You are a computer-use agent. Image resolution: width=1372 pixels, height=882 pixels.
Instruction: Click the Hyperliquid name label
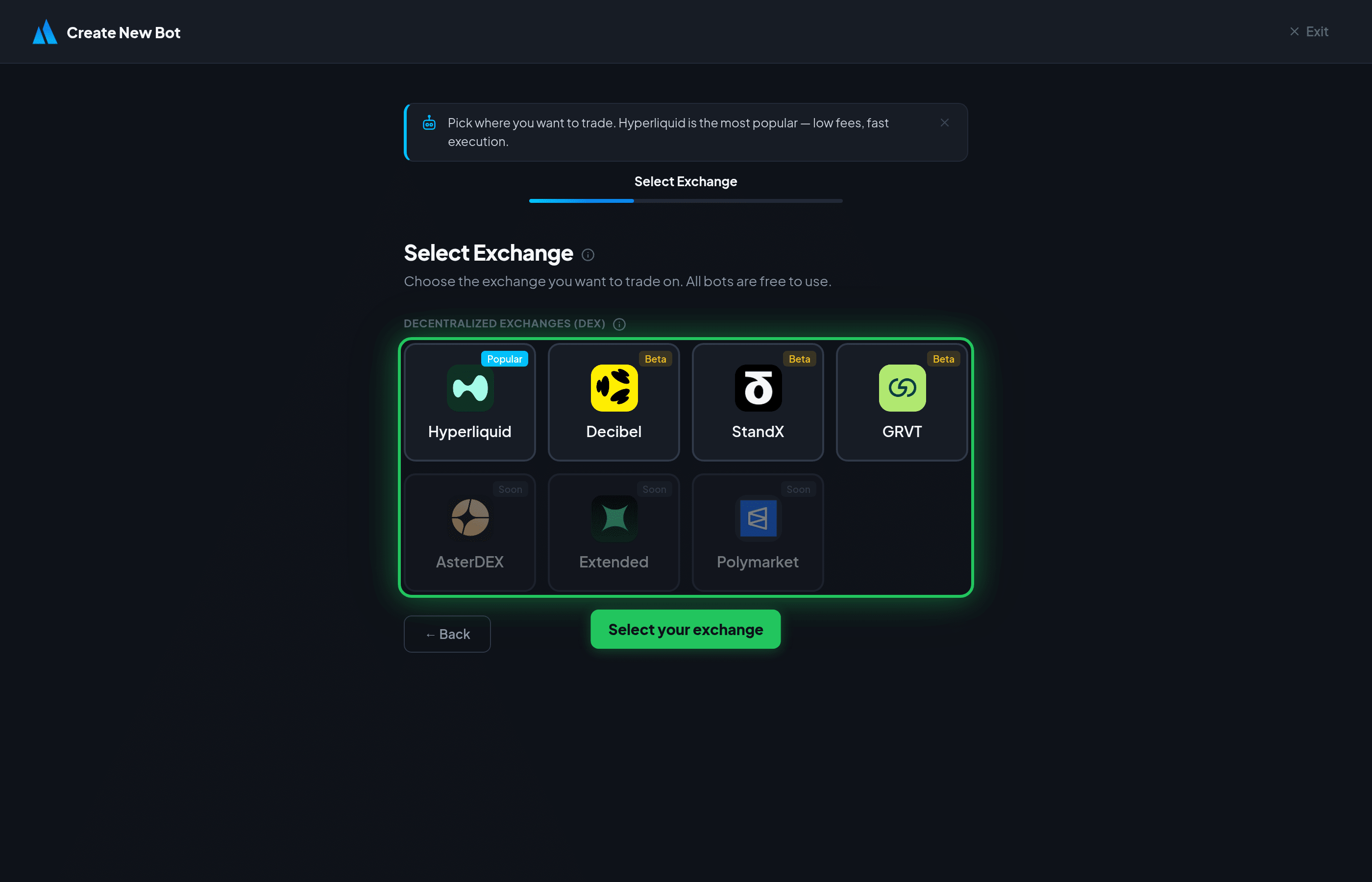click(x=469, y=431)
